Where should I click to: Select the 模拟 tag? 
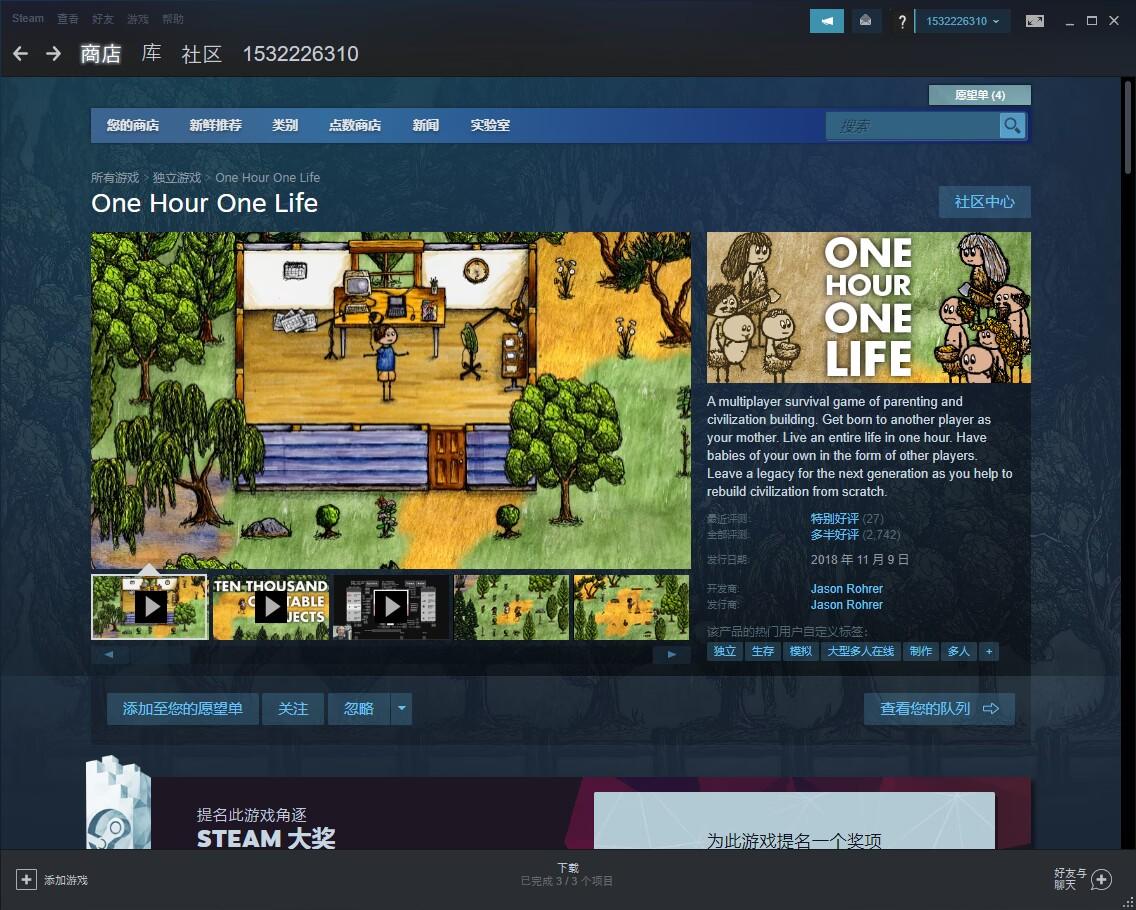pos(801,651)
